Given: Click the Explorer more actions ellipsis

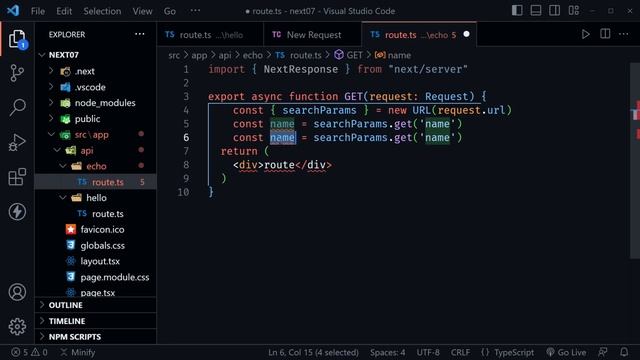Looking at the screenshot, I should (140, 34).
